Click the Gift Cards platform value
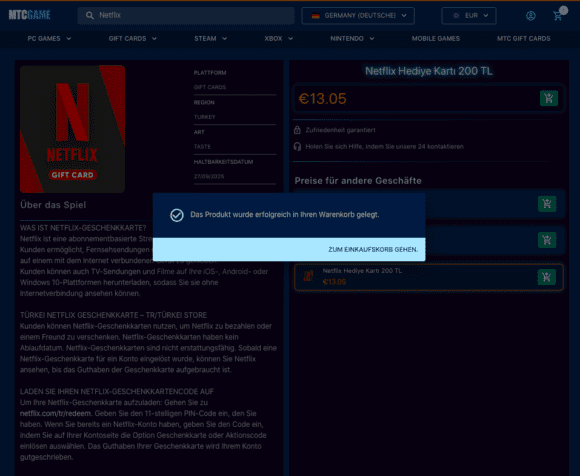 point(210,87)
